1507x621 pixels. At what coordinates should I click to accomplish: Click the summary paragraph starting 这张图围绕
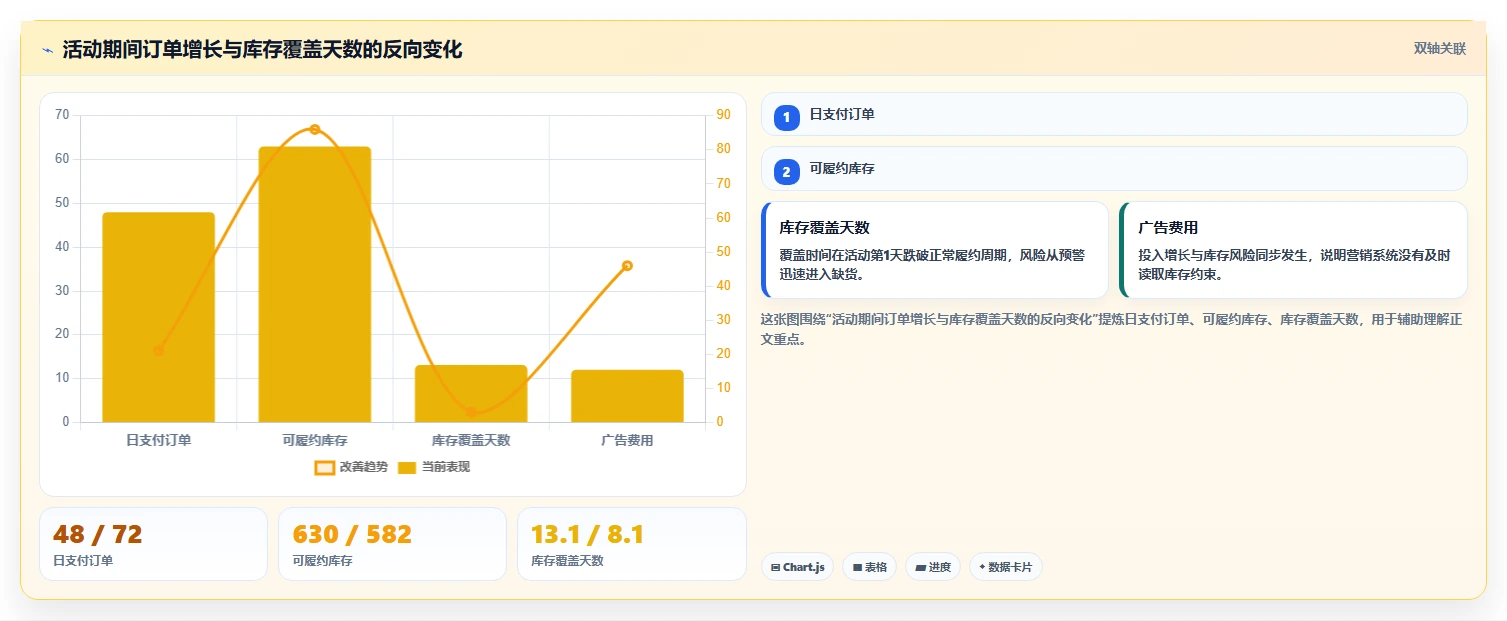[1112, 329]
